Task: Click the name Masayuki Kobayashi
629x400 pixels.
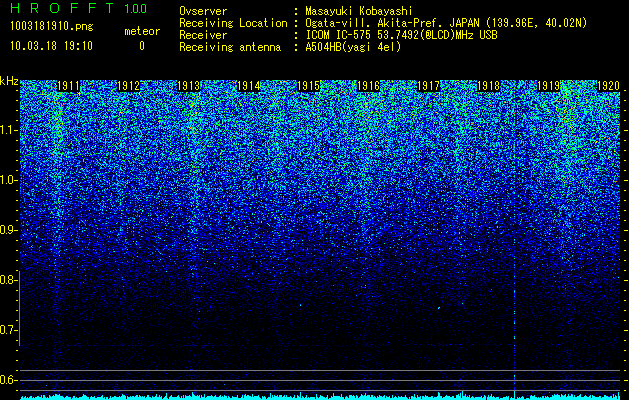Action: (x=359, y=11)
